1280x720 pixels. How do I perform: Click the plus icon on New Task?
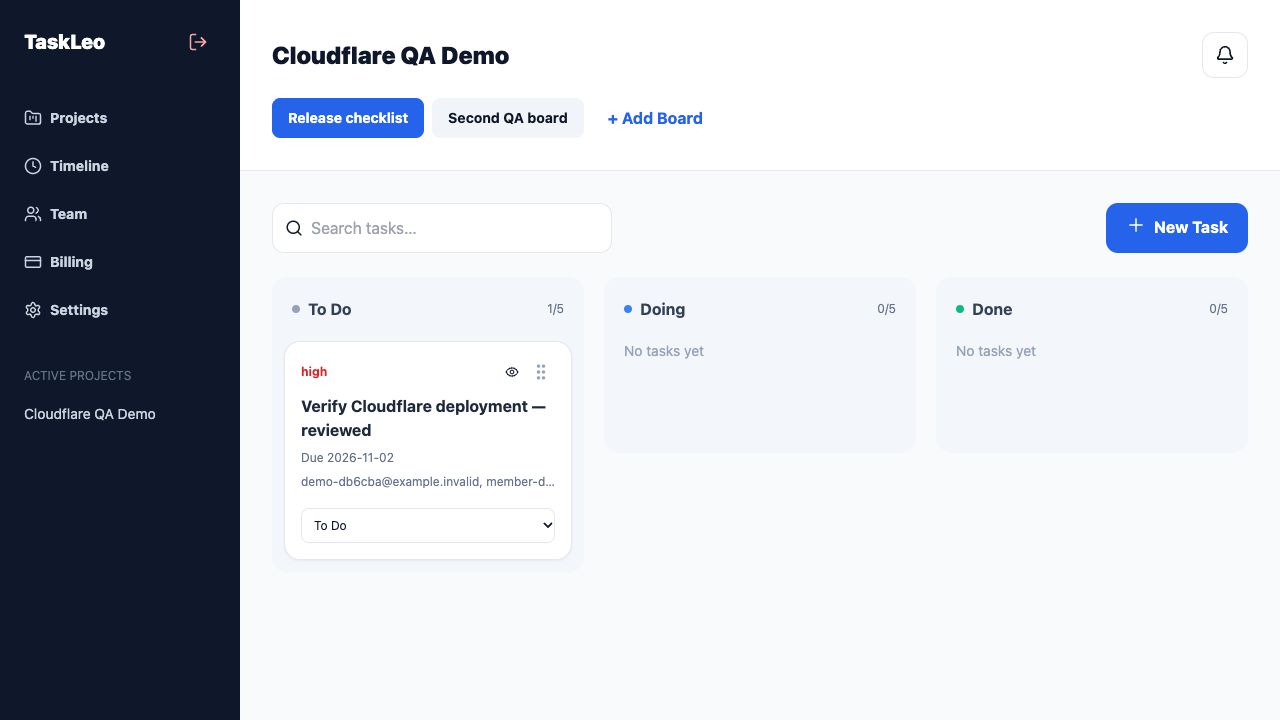pyautogui.click(x=1136, y=226)
